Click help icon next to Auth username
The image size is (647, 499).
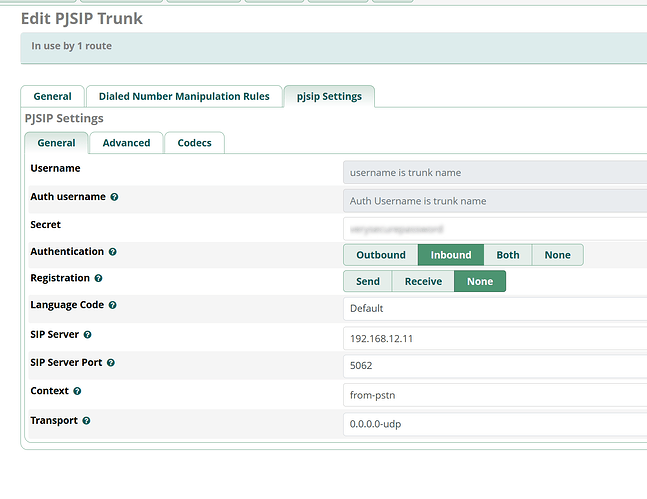coord(115,198)
